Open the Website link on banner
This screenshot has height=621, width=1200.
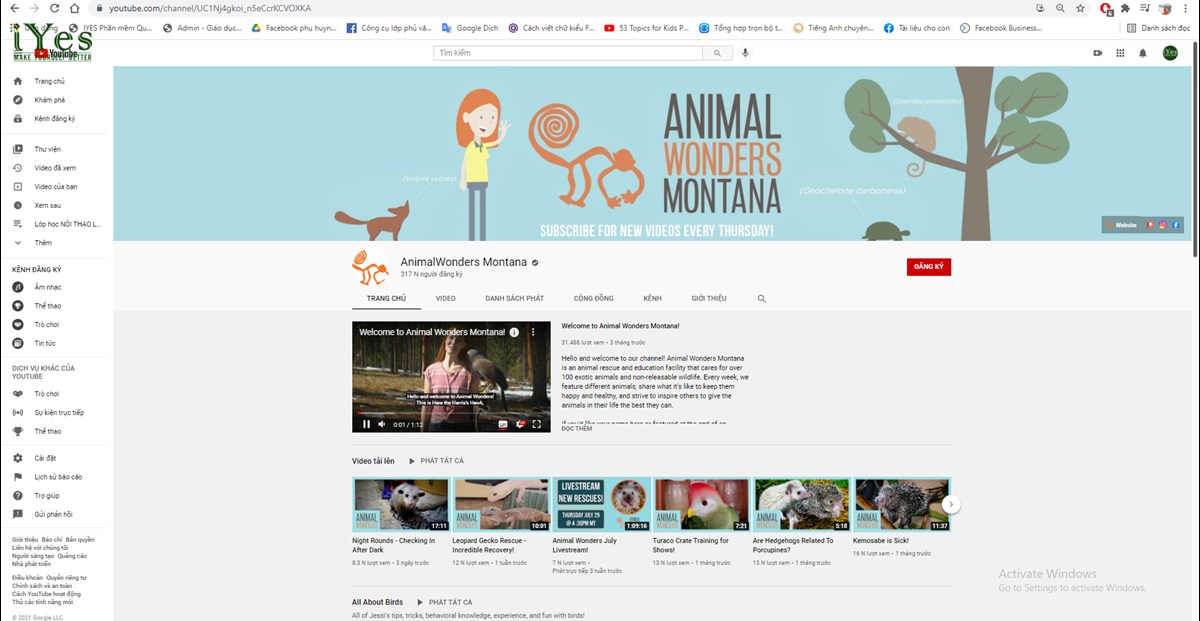point(1121,225)
